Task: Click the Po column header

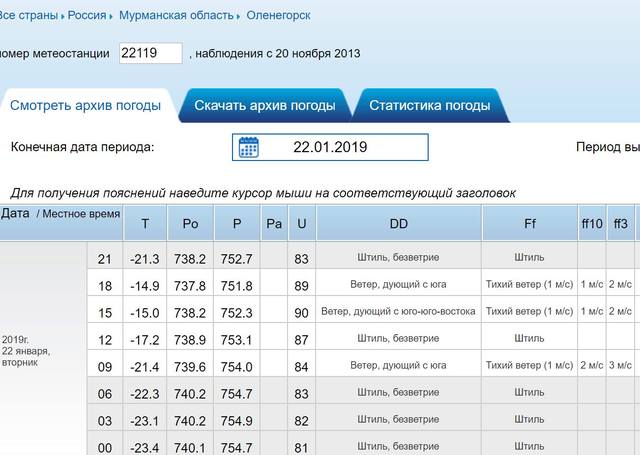Action: 190,223
